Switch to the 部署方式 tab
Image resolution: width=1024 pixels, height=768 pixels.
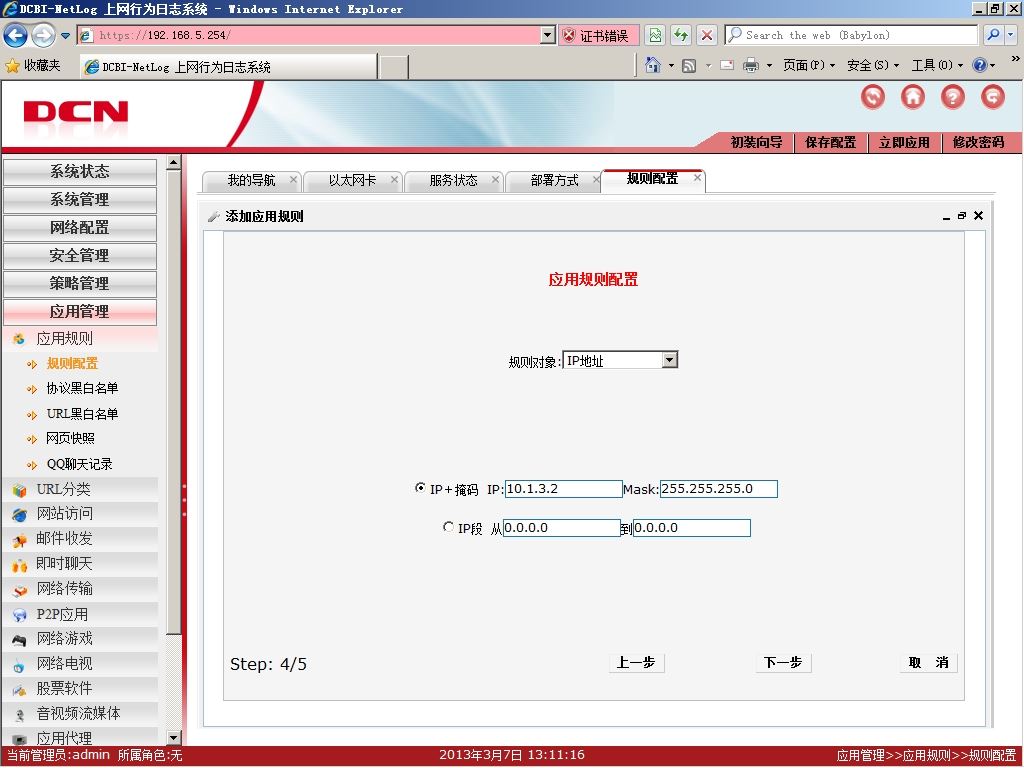point(554,181)
